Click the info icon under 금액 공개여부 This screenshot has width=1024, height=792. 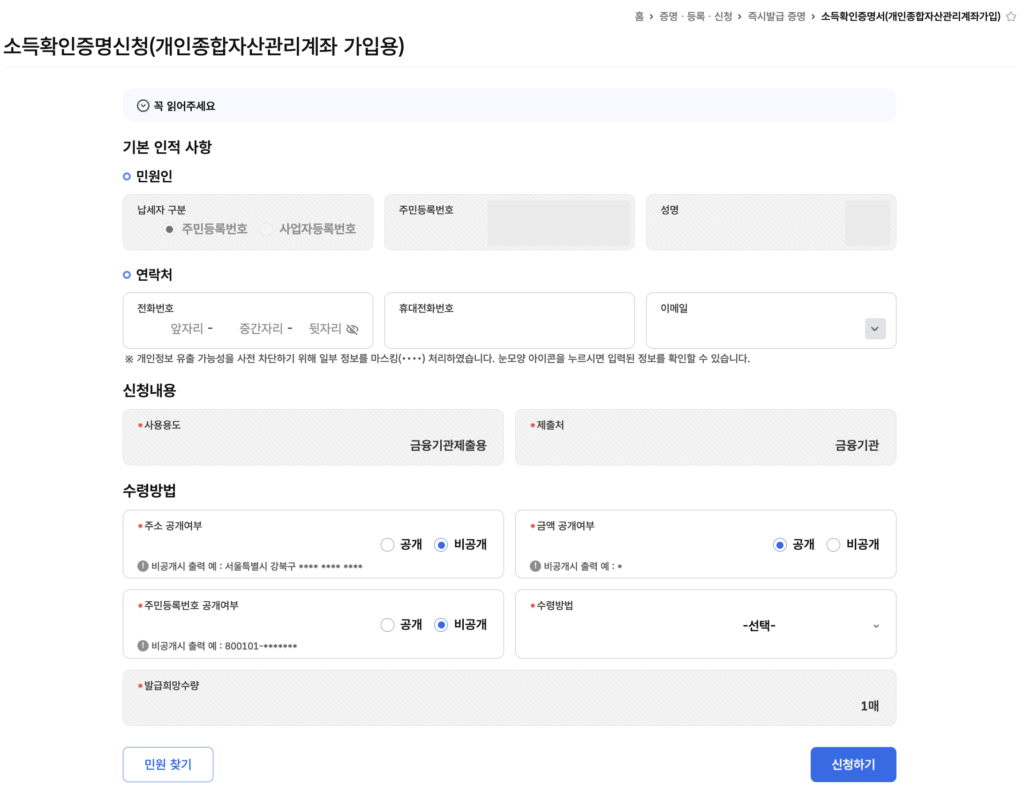click(x=535, y=566)
